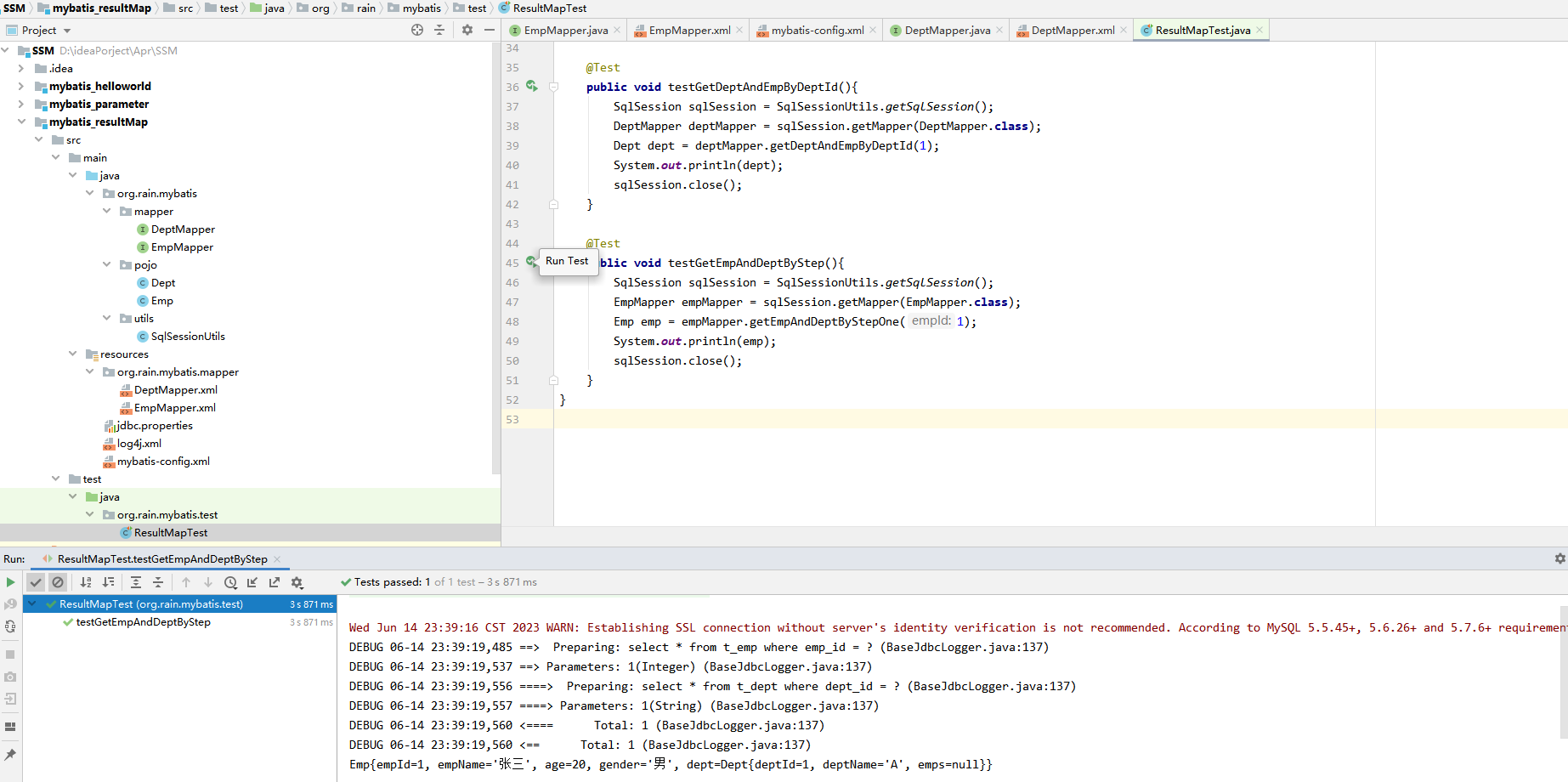
Task: Select jdbc.properties file
Action: click(x=154, y=426)
